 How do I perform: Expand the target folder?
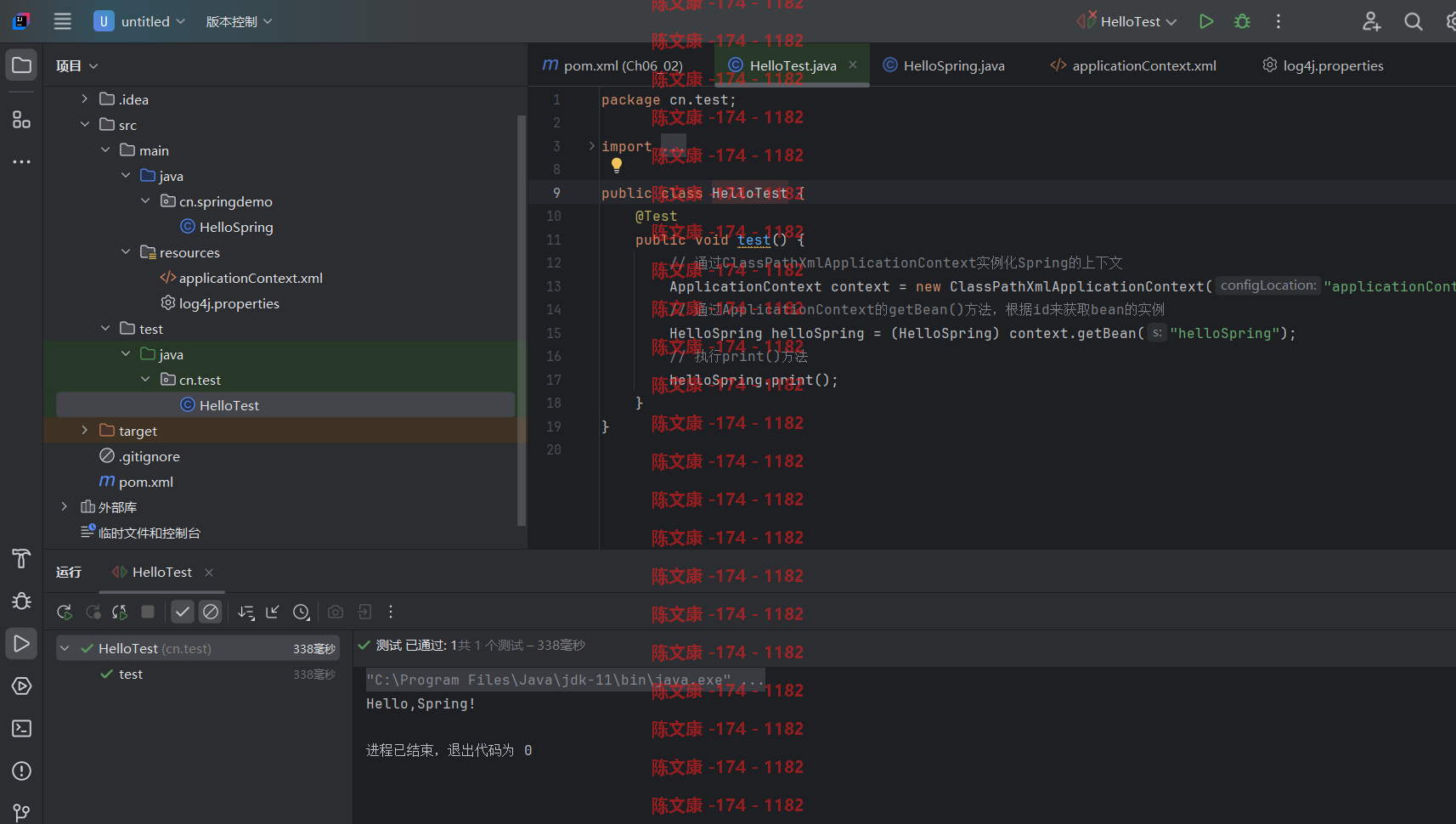85,431
